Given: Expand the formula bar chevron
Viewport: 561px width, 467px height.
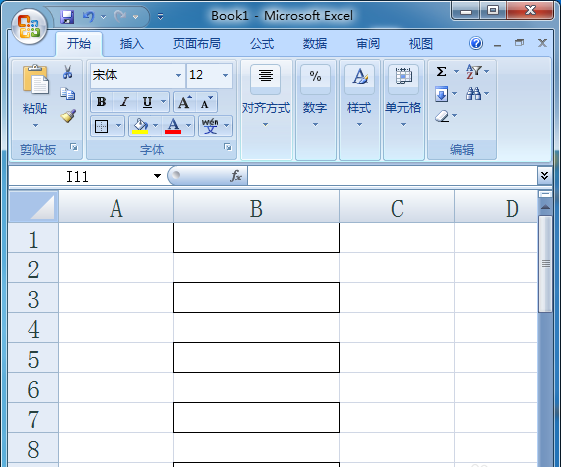Looking at the screenshot, I should 544,175.
